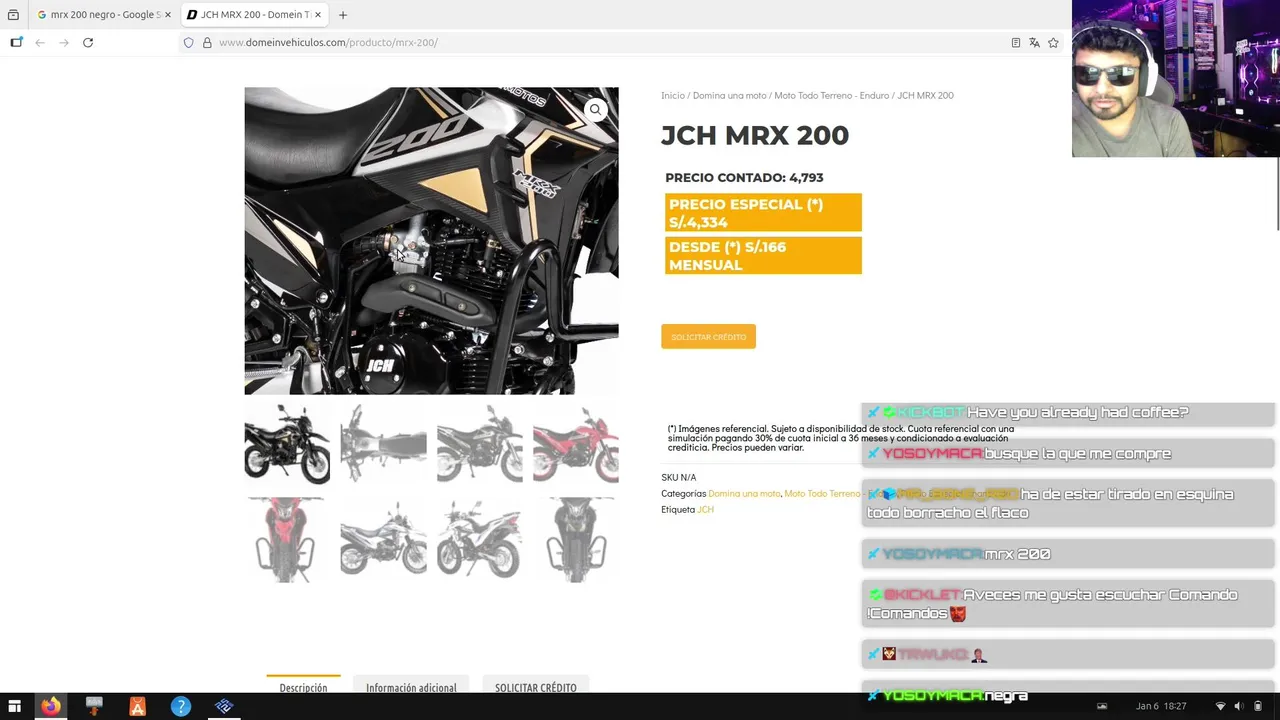Screen dimensions: 1280x720
Task: Go back to the previous page
Action: (x=40, y=42)
